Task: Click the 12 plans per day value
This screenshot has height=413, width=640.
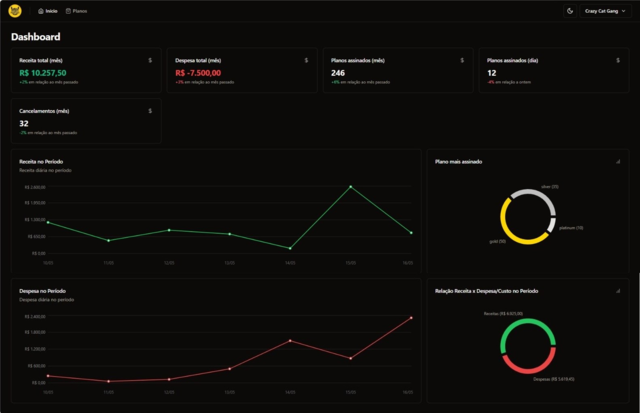Action: pyautogui.click(x=491, y=73)
